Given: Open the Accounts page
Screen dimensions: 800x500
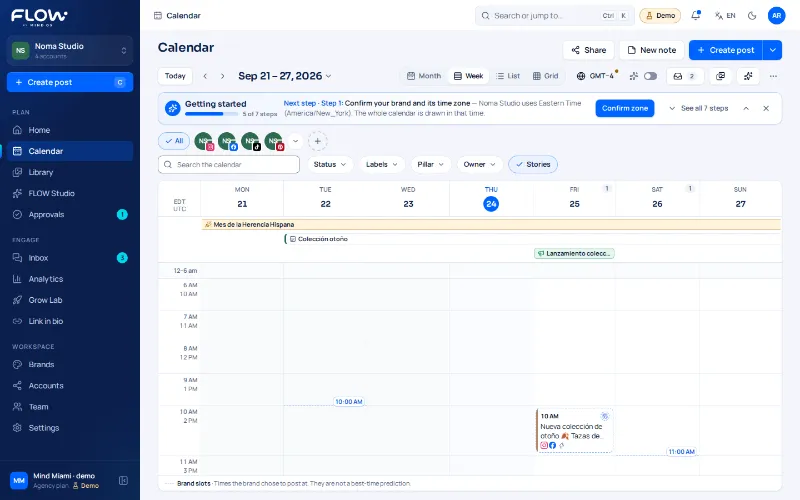Looking at the screenshot, I should click(70, 386).
